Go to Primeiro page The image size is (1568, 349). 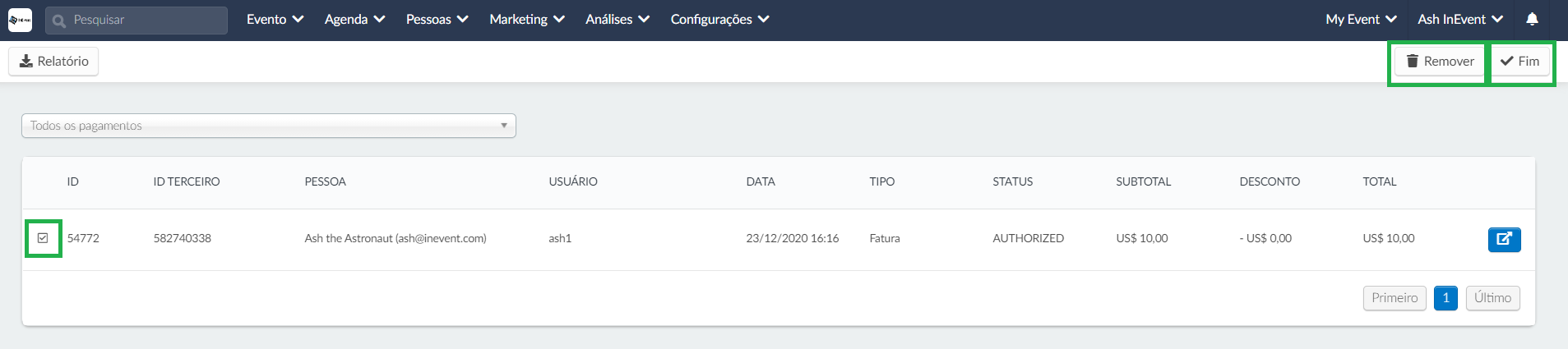[1394, 298]
